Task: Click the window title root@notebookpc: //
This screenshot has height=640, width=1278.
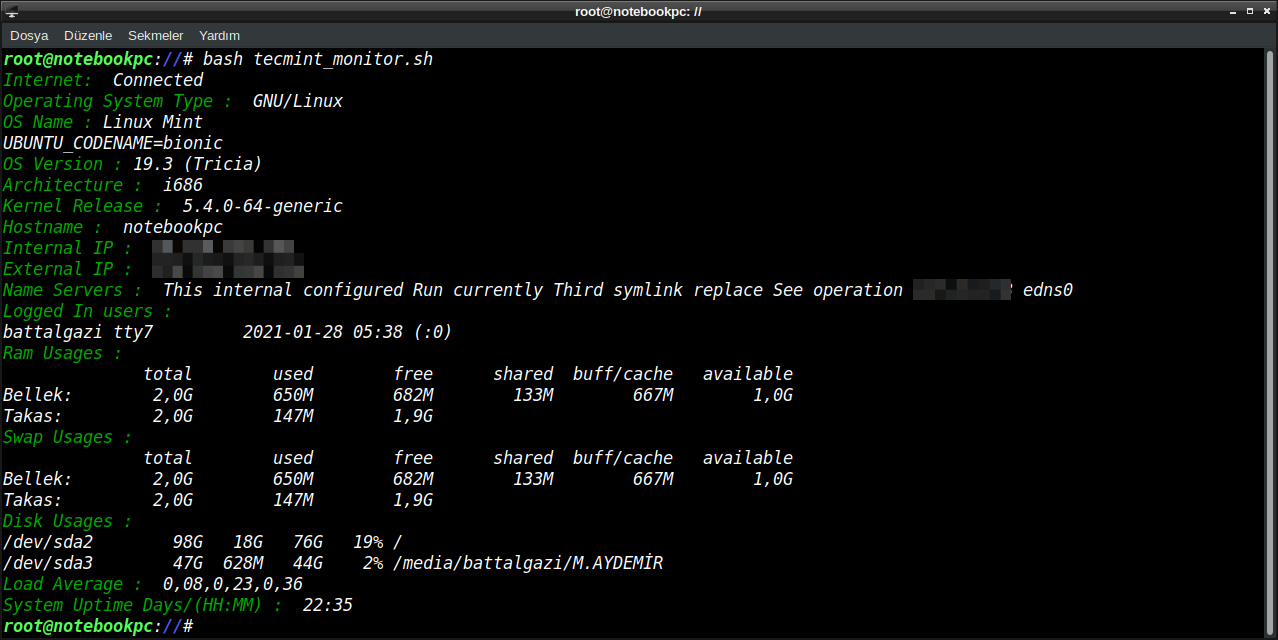Action: tap(638, 11)
